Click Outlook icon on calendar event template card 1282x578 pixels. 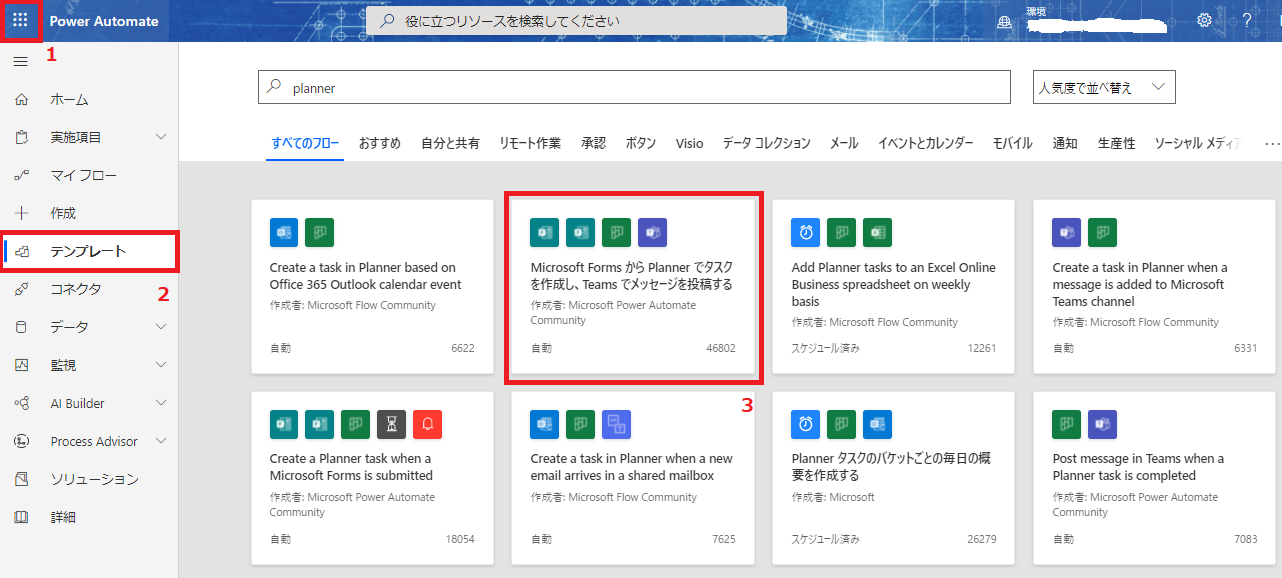284,232
